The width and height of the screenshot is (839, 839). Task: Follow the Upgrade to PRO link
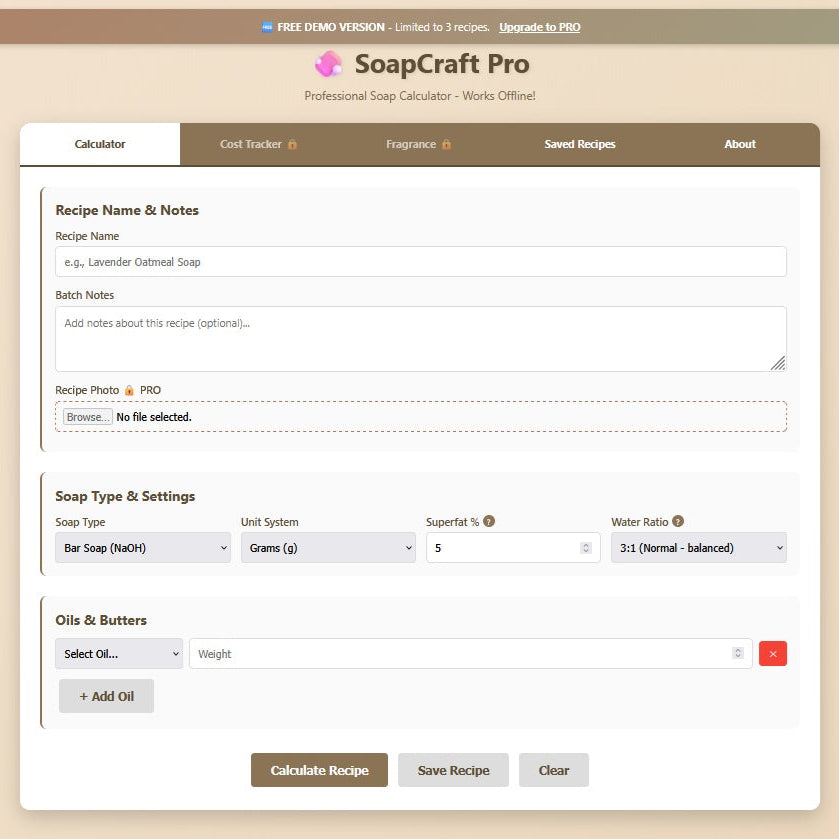(x=539, y=27)
